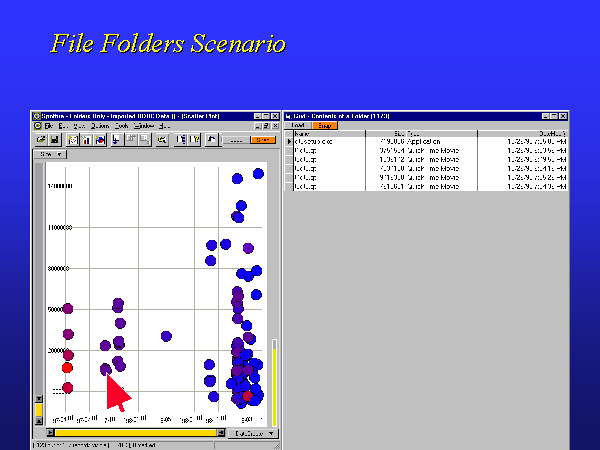Click the Open file toolbar icon

tap(41, 140)
